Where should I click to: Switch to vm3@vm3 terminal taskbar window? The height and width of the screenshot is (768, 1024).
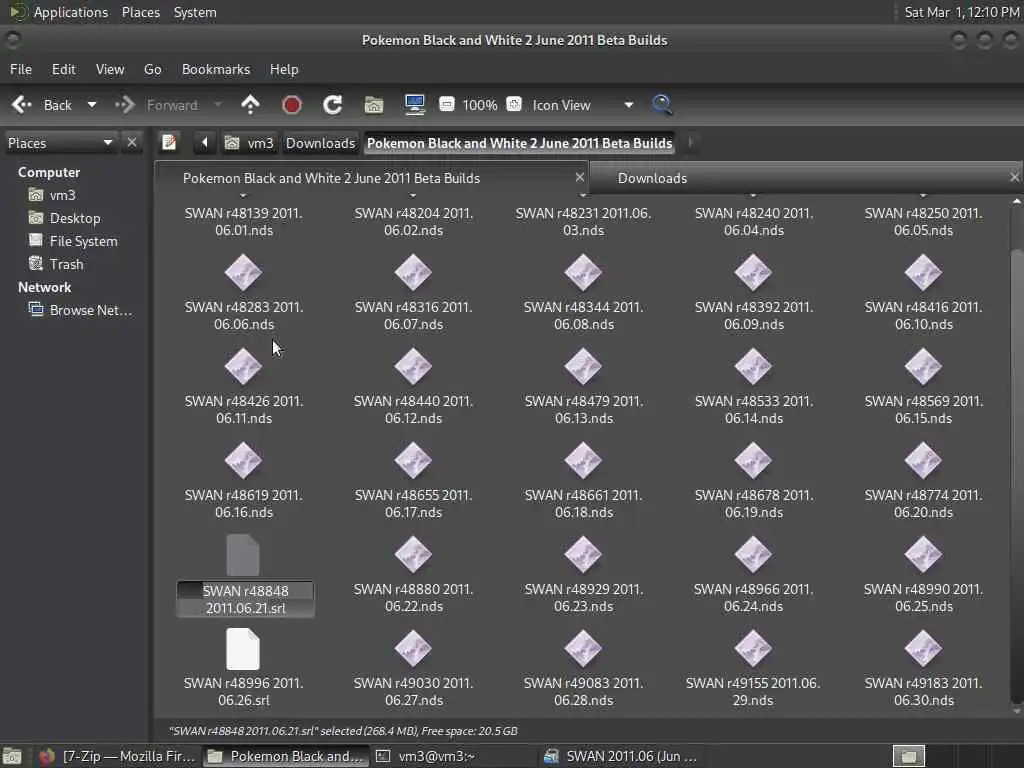(x=452, y=756)
